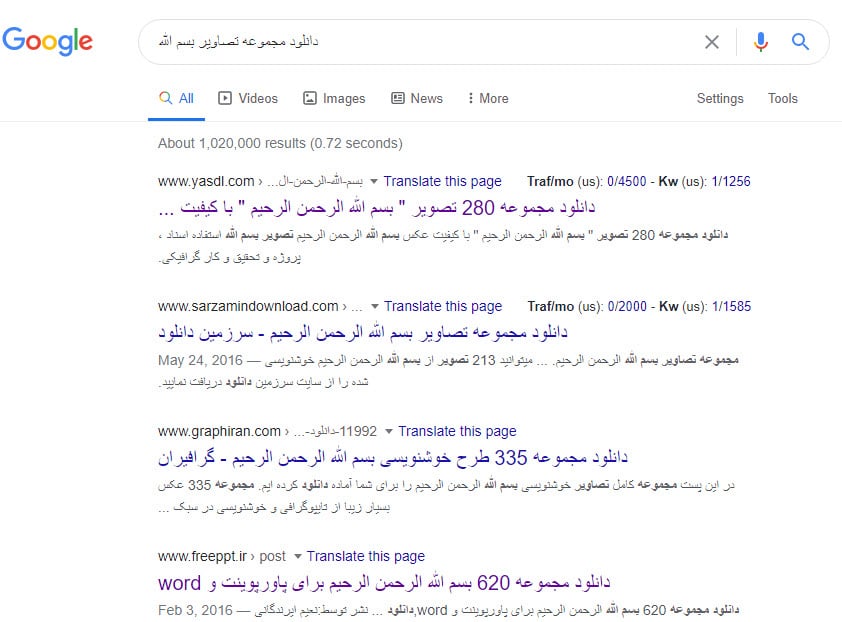Viewport: 842px width, 622px height.
Task: Switch to the Images results tab
Action: [x=334, y=98]
